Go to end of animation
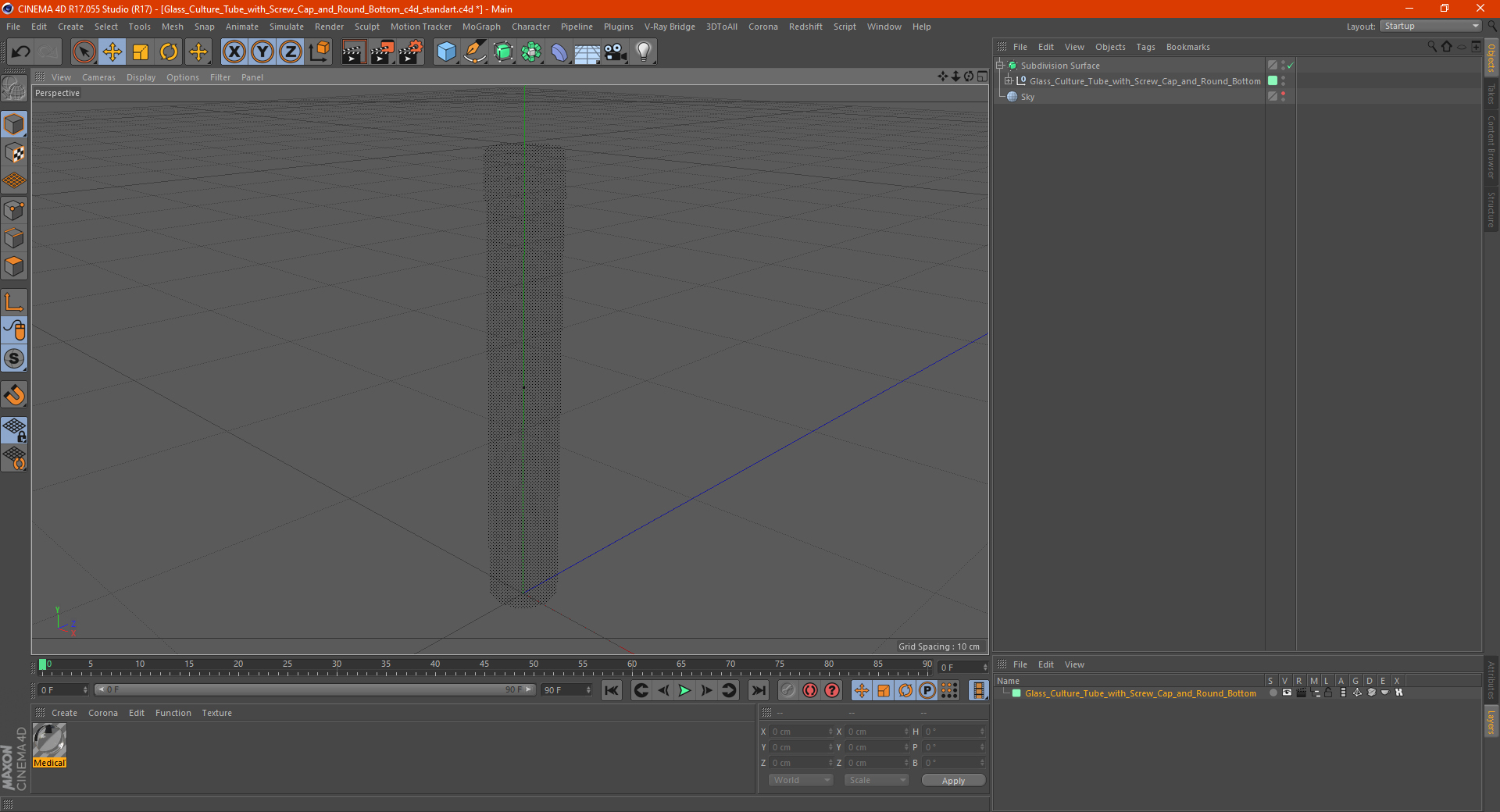The width and height of the screenshot is (1500, 812). point(758,690)
